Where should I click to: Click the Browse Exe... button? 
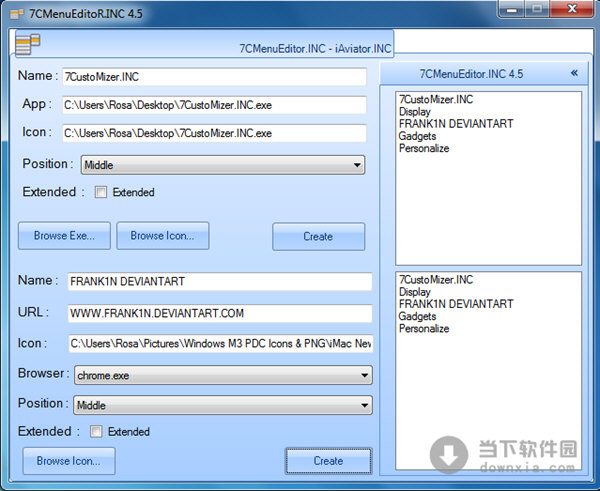point(64,236)
